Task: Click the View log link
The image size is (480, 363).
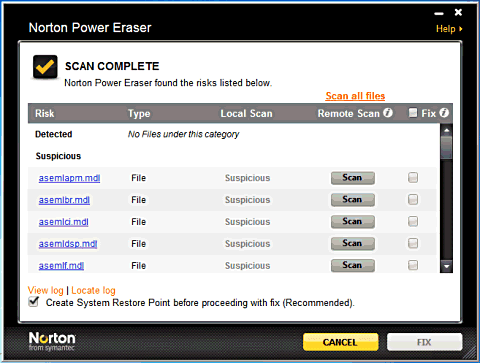Action: tap(46, 290)
